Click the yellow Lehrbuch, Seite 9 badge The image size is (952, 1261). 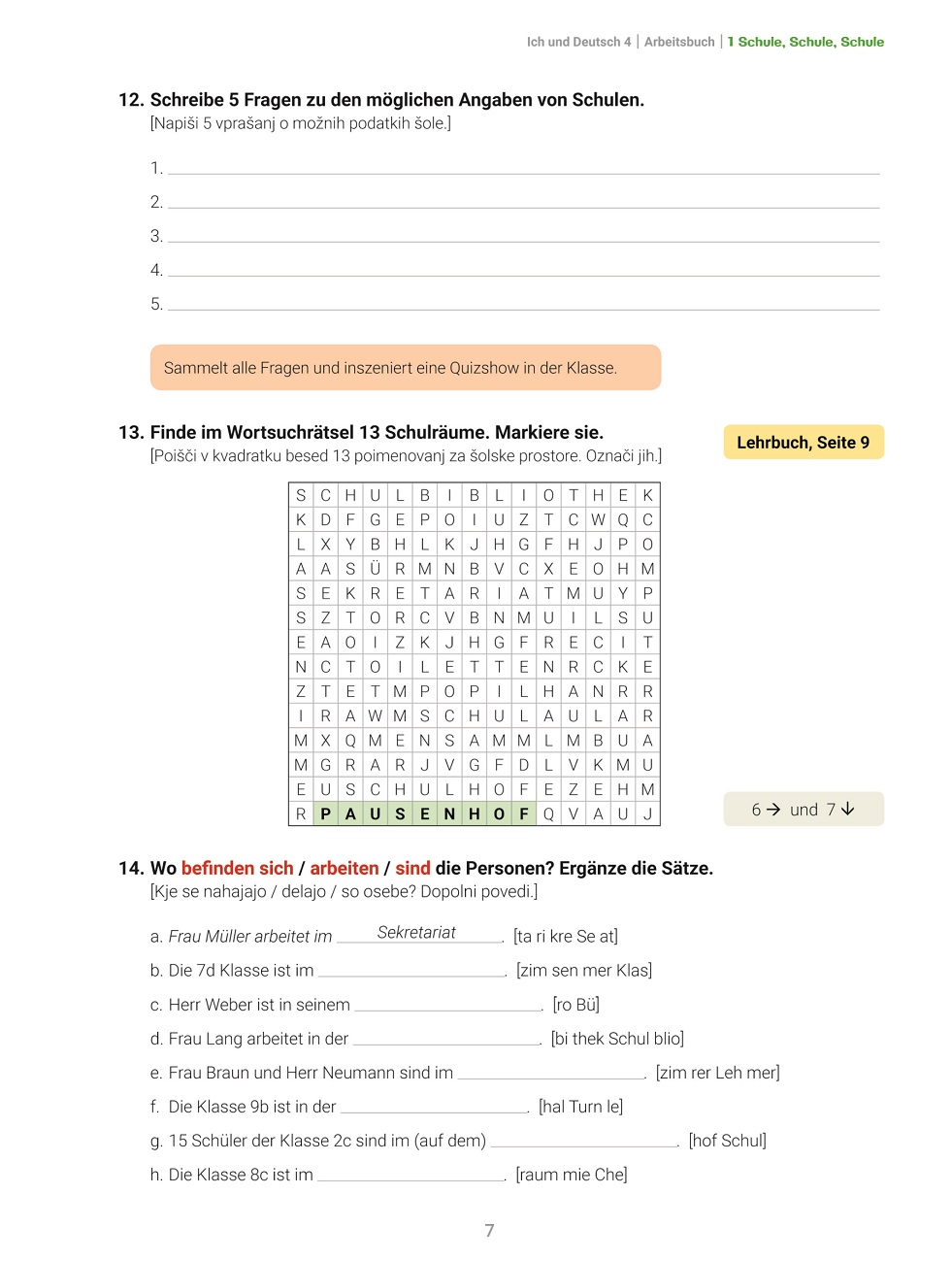[803, 443]
